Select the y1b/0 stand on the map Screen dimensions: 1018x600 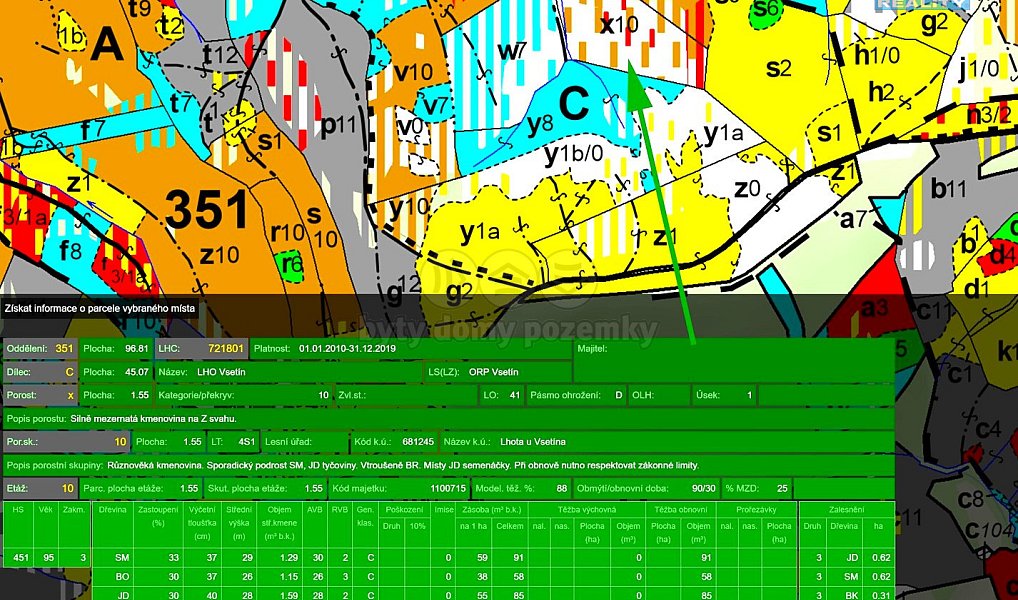click(574, 156)
